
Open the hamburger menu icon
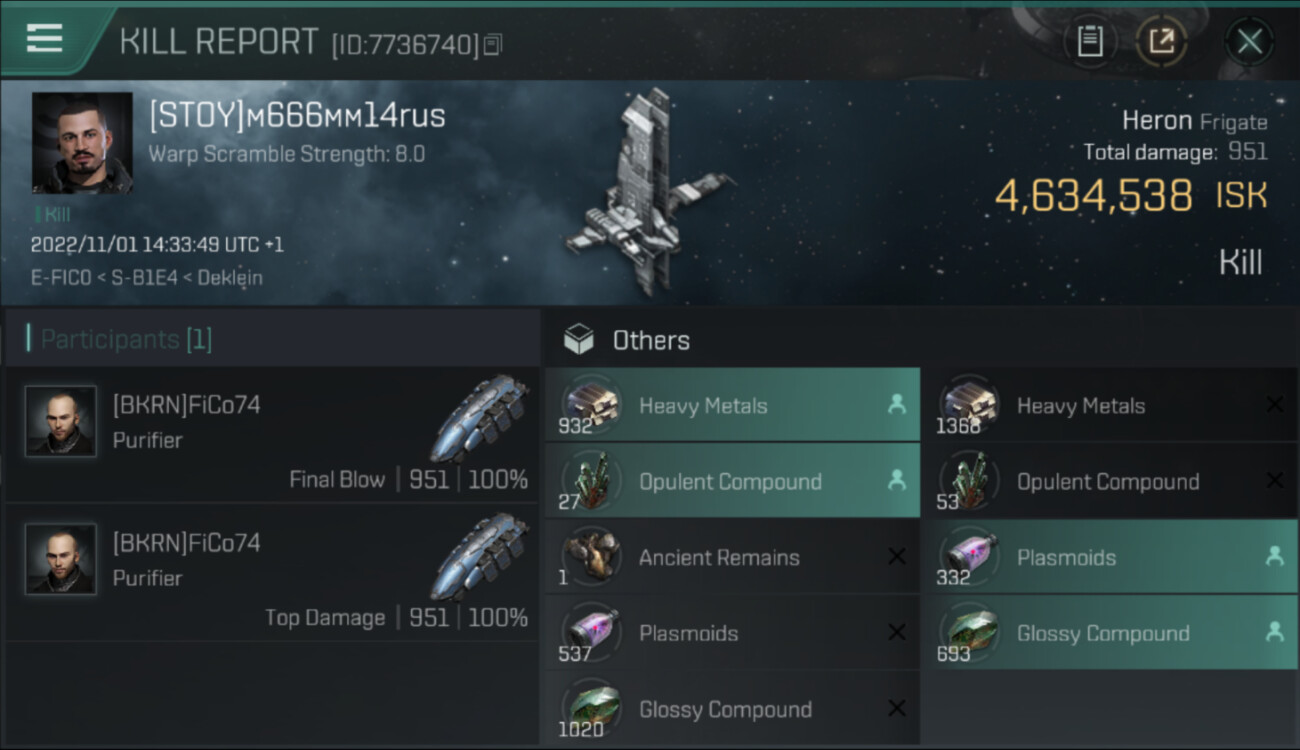[x=44, y=39]
